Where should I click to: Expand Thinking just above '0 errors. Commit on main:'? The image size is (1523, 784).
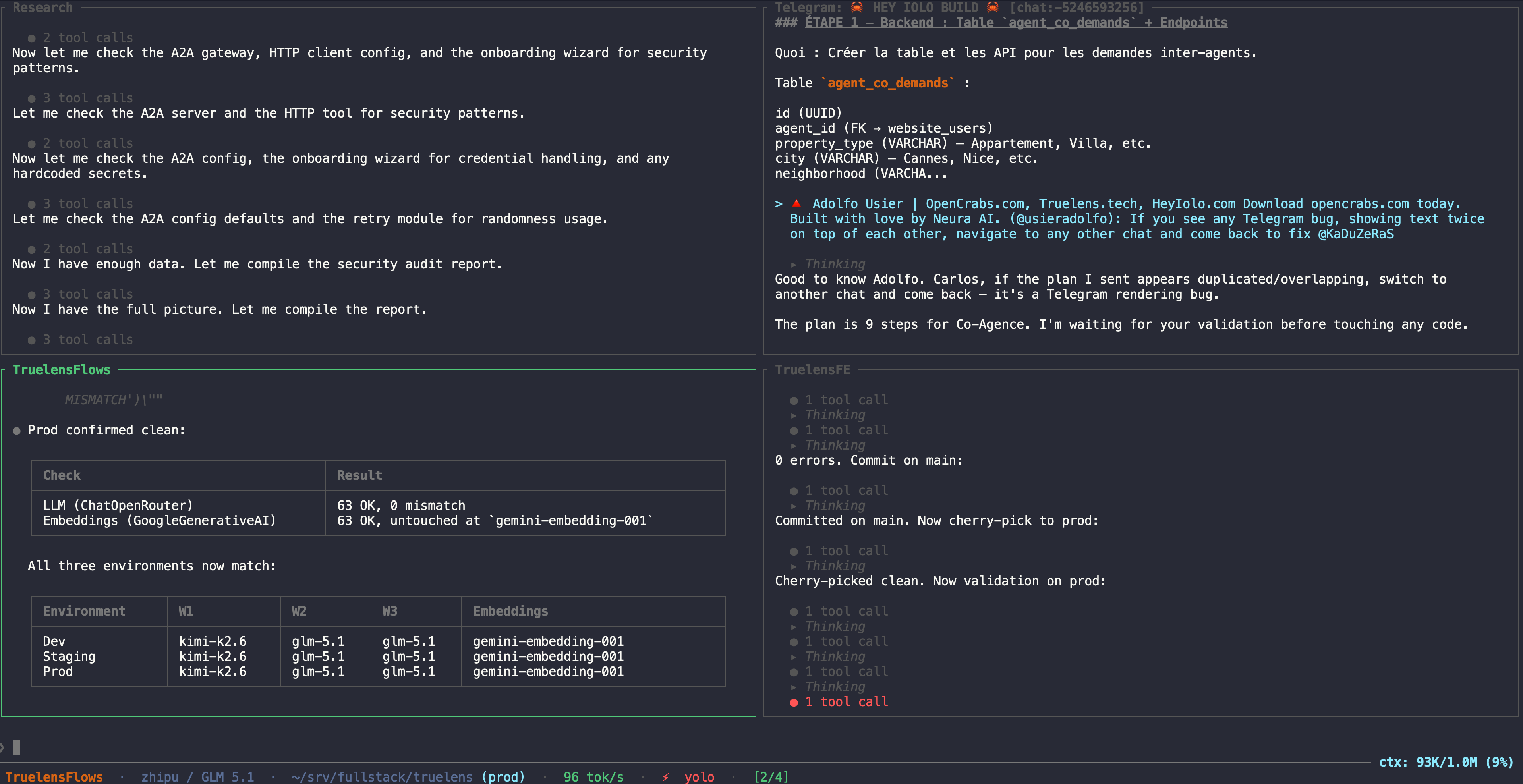828,445
